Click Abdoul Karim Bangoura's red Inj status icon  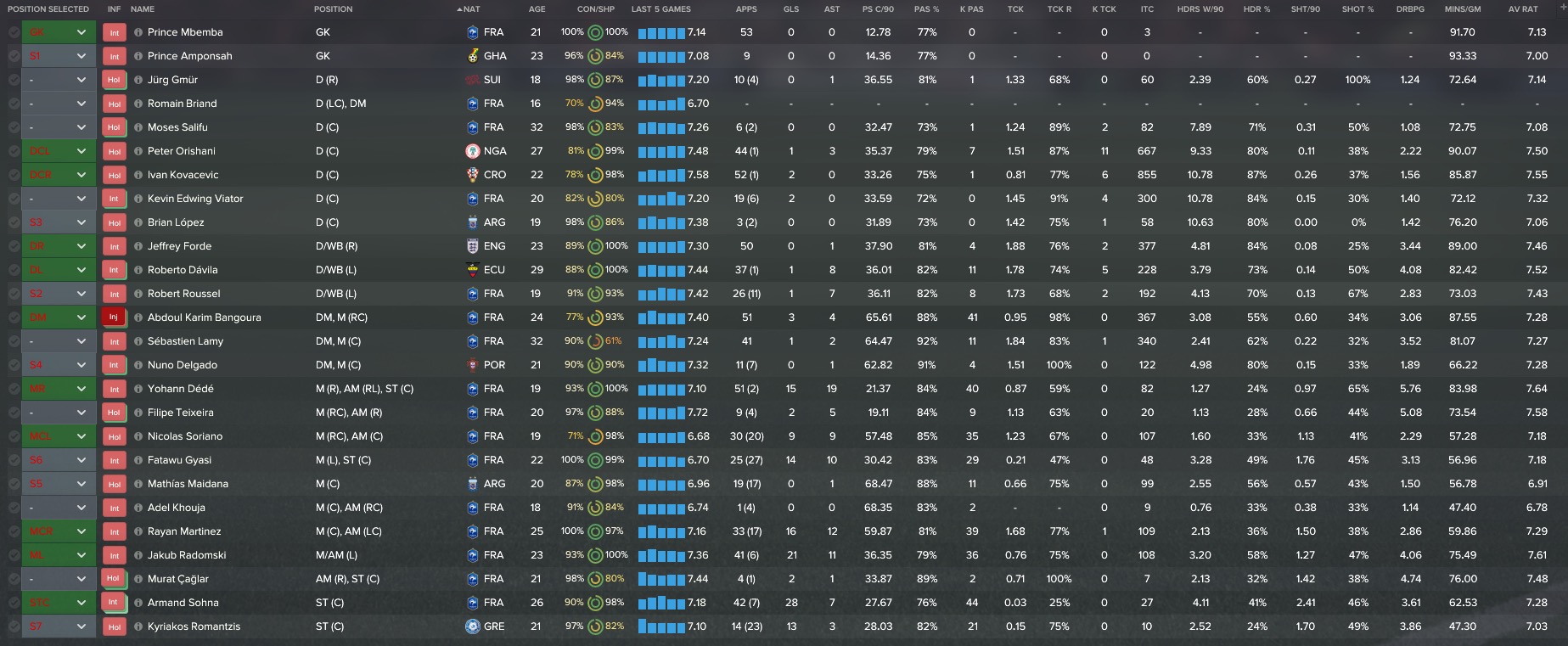pos(114,317)
